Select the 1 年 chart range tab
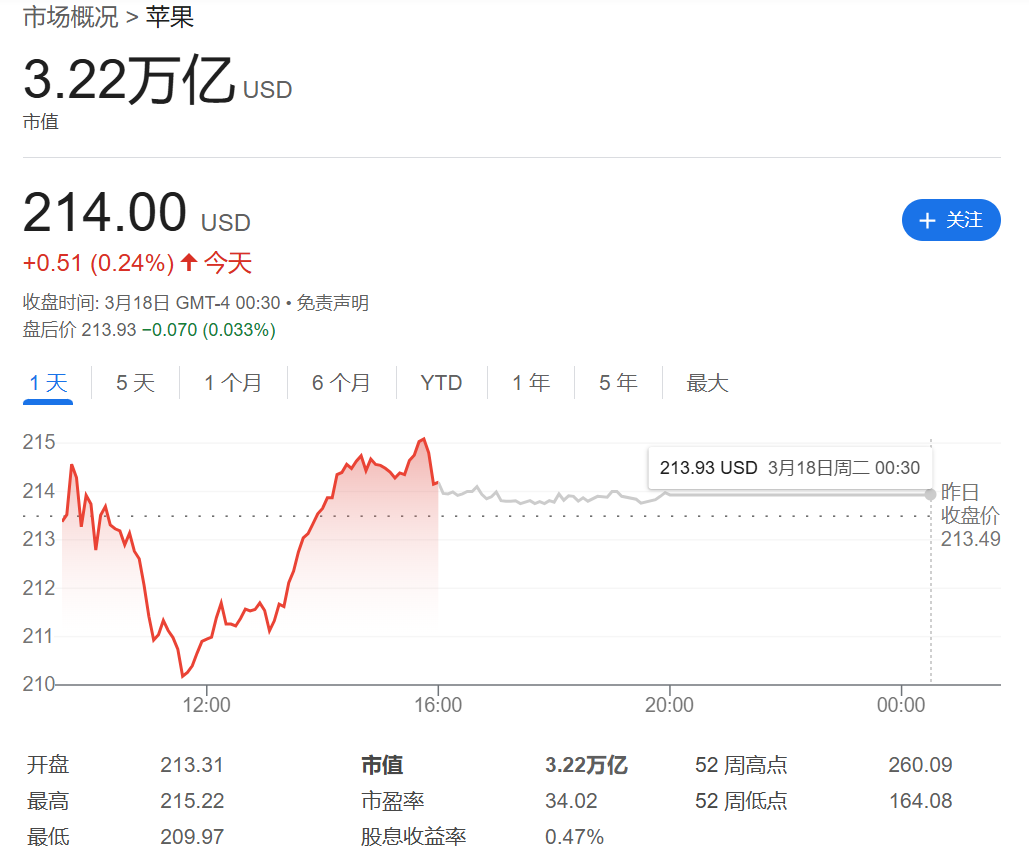This screenshot has height=853, width=1029. point(531,383)
